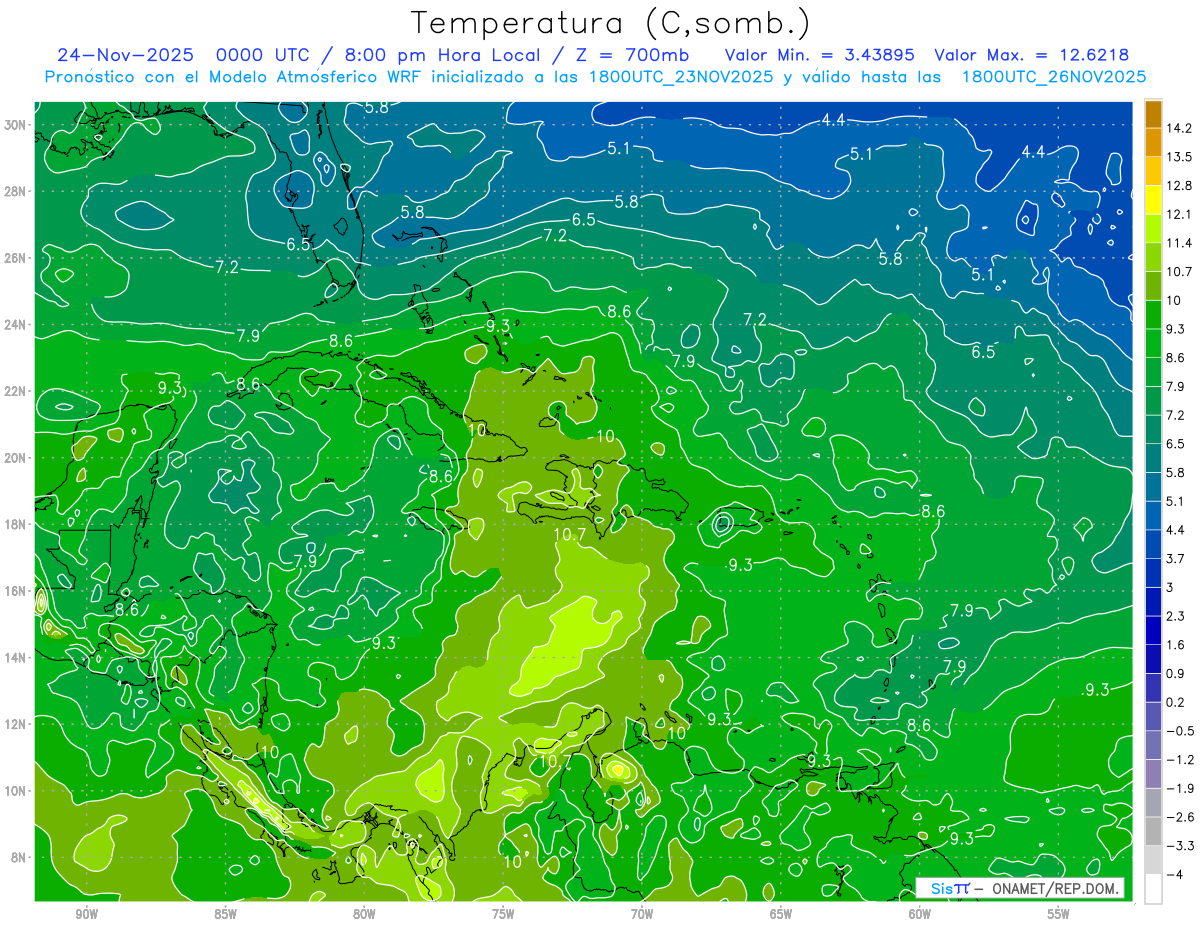
Task: Click the "14.2" color bar label
Action: click(x=1179, y=128)
